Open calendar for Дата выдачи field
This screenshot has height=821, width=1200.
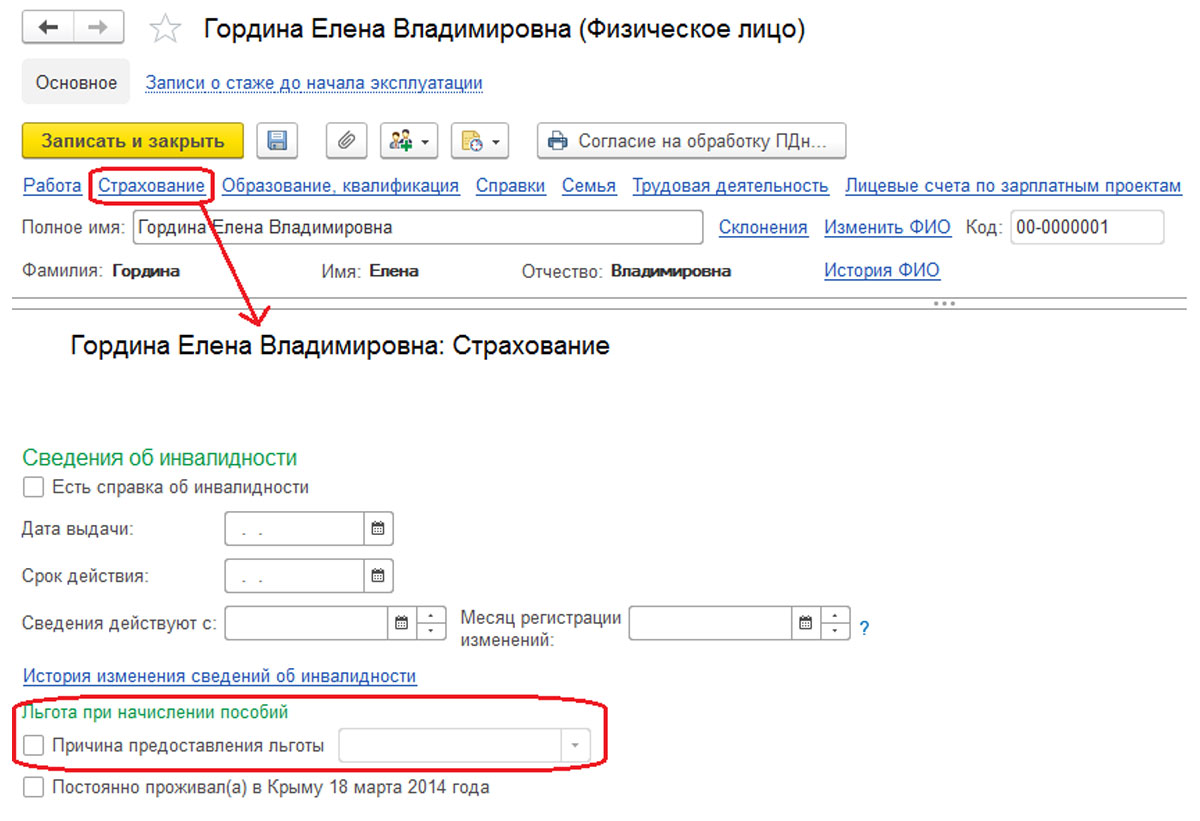pos(378,529)
